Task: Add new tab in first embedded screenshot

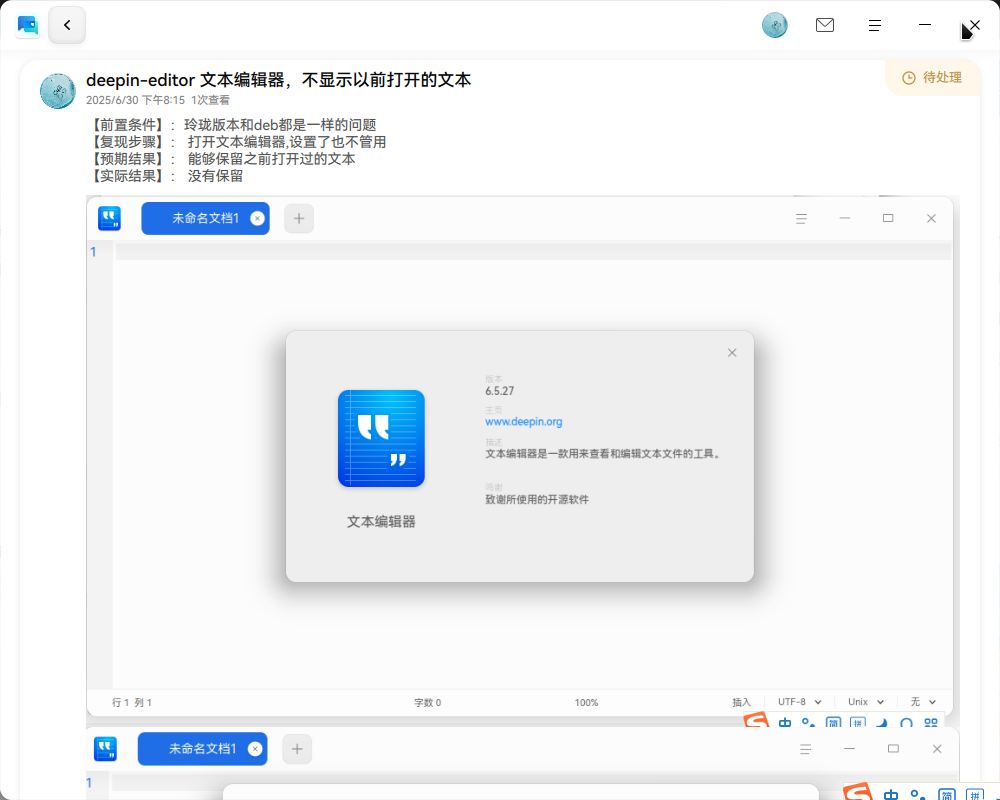Action: [298, 219]
